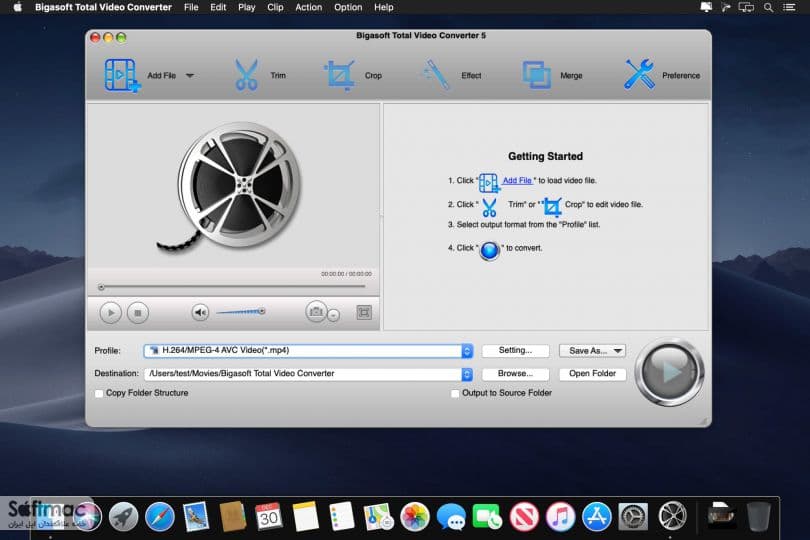810x540 pixels.
Task: Click blue convert orb in Getting Started
Action: coord(489,251)
